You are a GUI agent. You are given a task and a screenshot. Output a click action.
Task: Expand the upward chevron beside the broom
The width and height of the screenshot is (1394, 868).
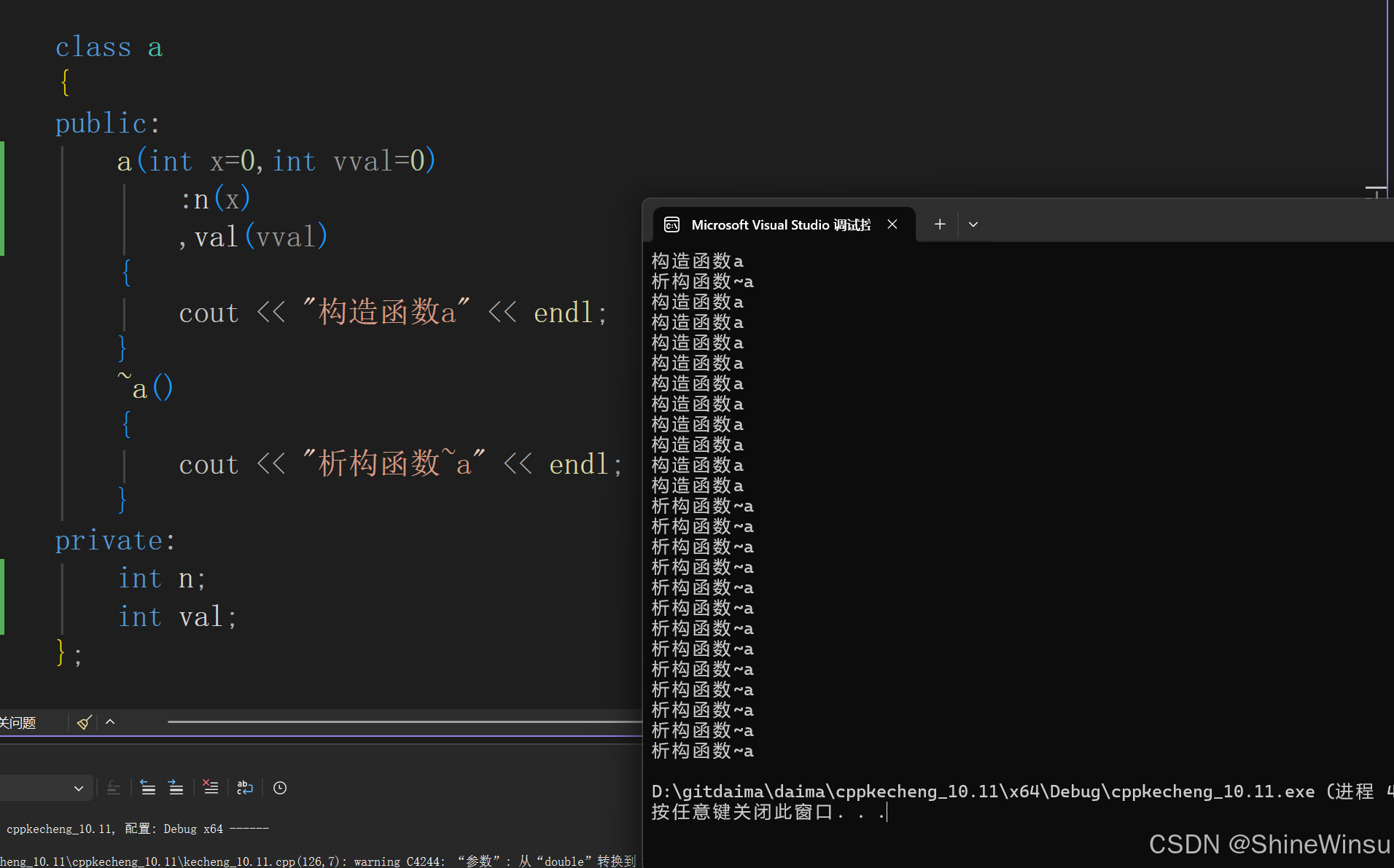point(110,722)
